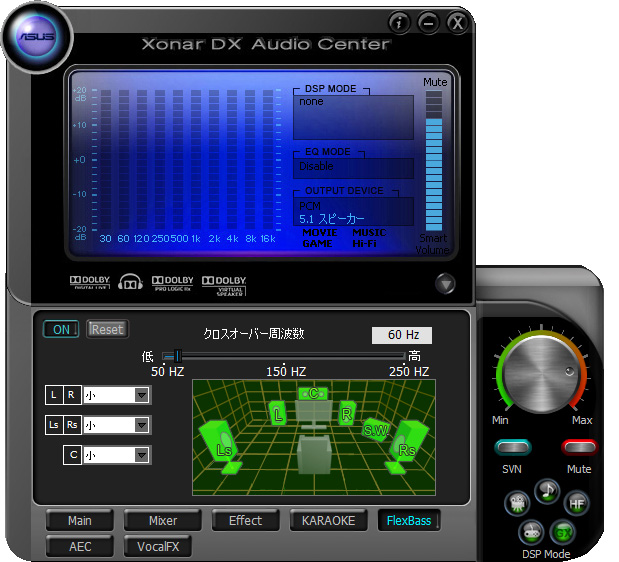619x562 pixels.
Task: Click the Dolby Virtual Speaker icon
Action: tap(223, 283)
